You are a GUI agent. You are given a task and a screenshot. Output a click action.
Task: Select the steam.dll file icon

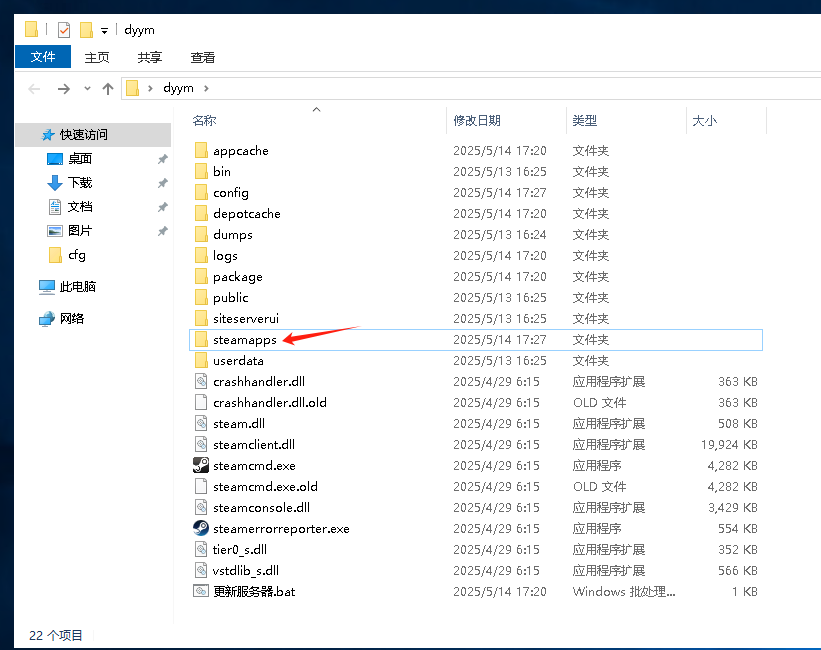[x=201, y=423]
